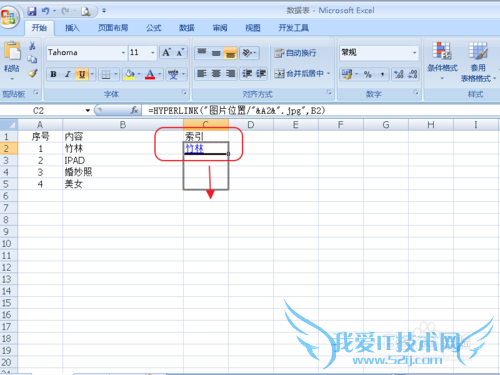Image resolution: width=500 pixels, height=375 pixels.
Task: Open the 视图 ribbon tab
Action: 253,28
